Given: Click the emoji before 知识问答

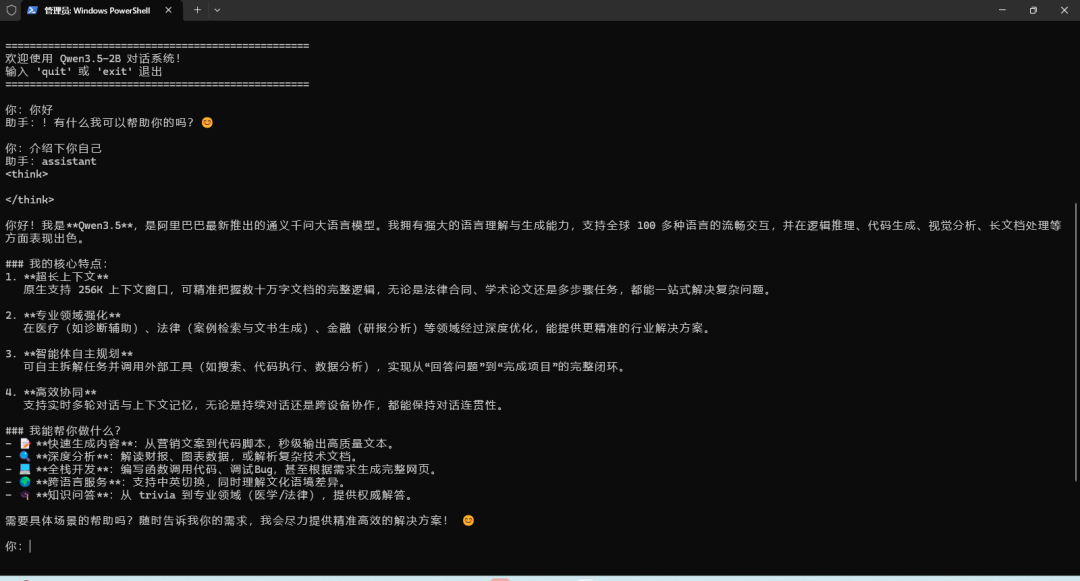Looking at the screenshot, I should pyautogui.click(x=25, y=495).
